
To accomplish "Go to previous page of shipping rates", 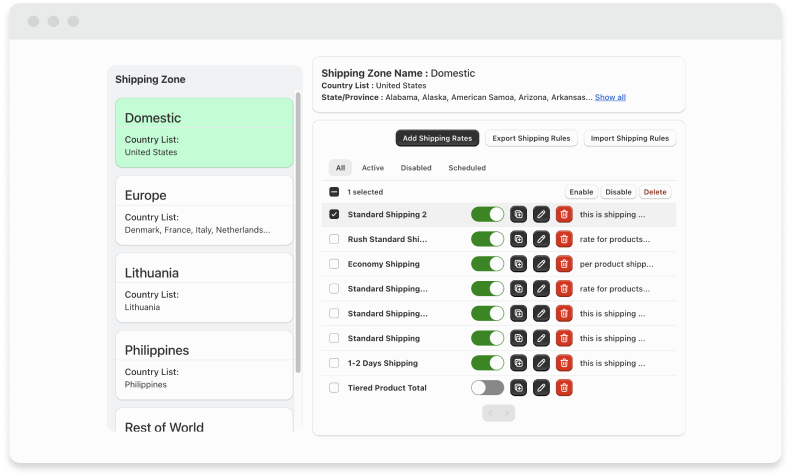I will 490,413.
